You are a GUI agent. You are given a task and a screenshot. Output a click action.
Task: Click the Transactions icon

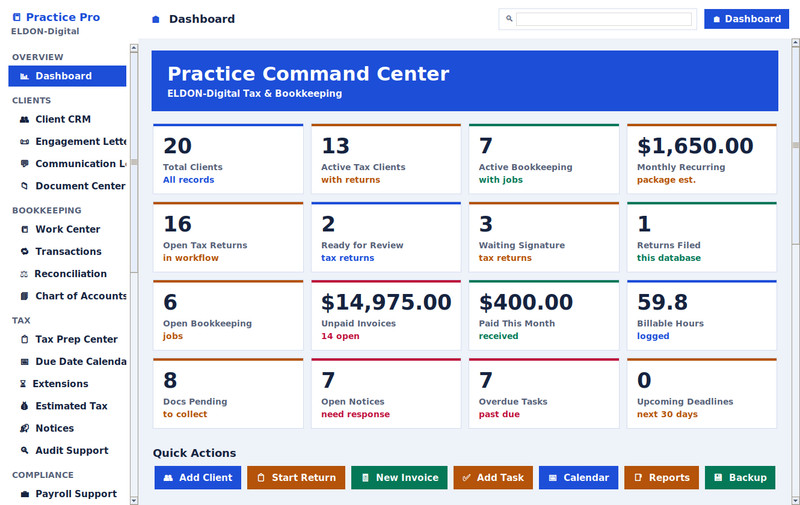pos(24,251)
